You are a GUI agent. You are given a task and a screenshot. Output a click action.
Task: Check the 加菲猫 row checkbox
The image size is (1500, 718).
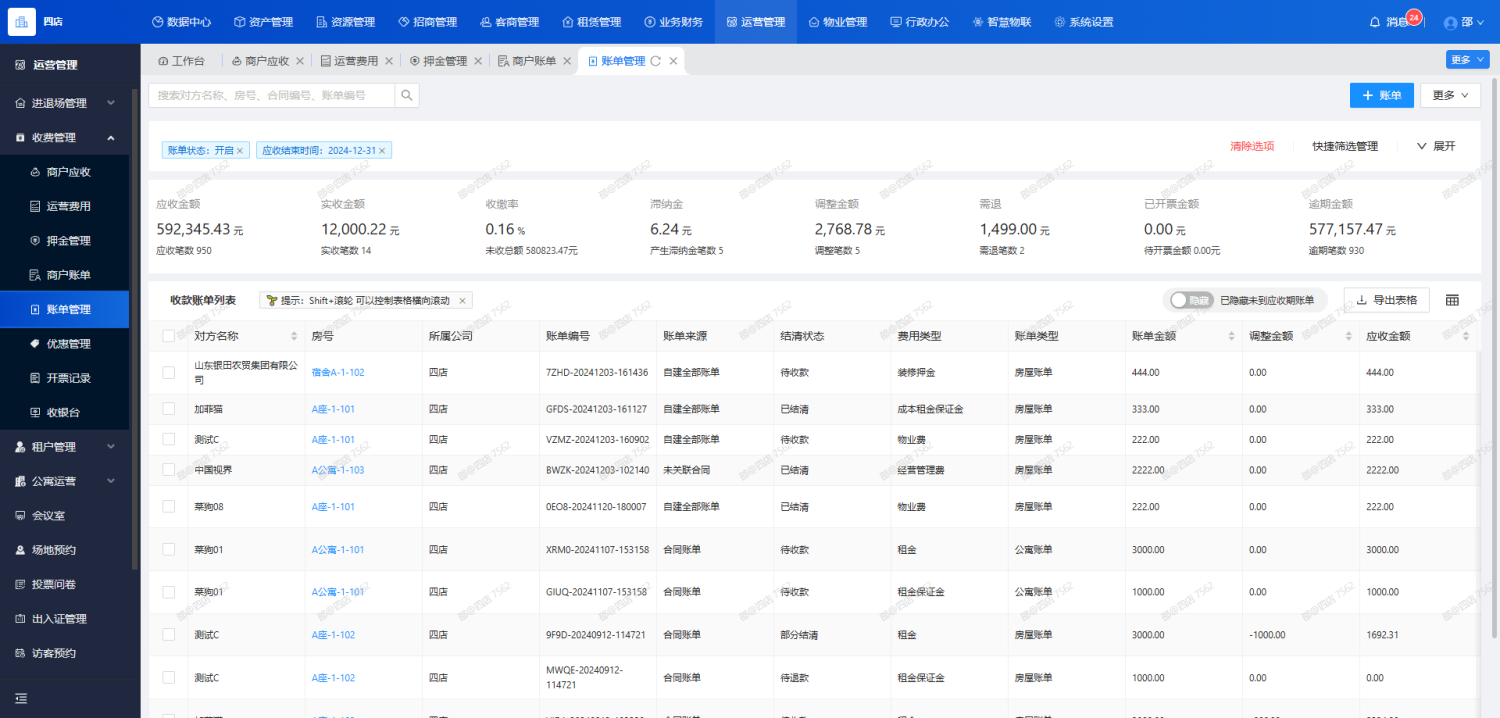coord(168,409)
